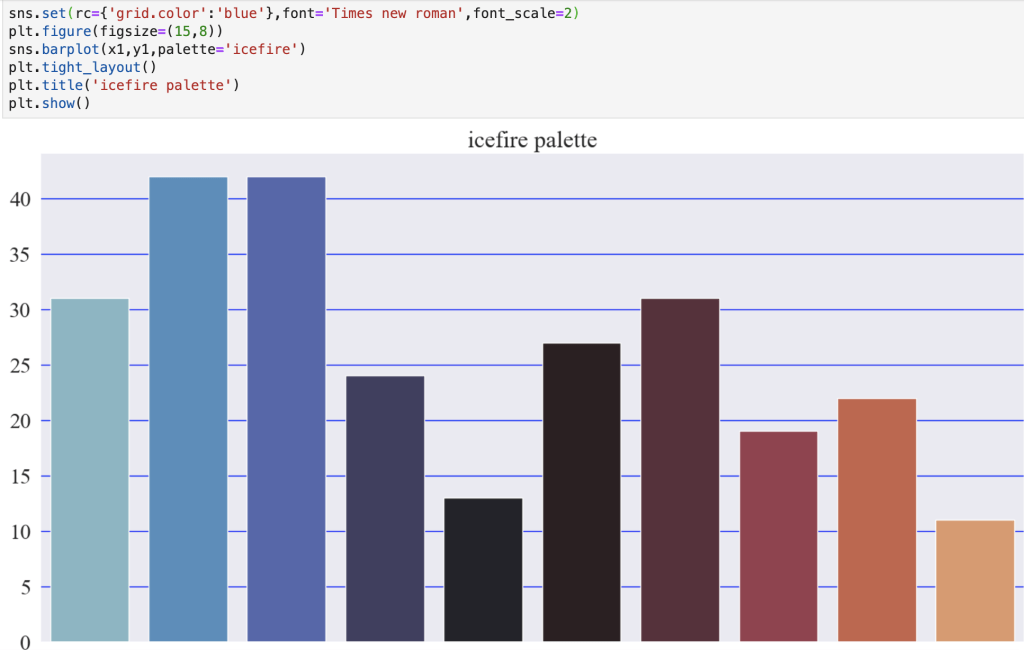Select the sixth bar in dark brown-black
1024x650 pixels.
(x=581, y=492)
